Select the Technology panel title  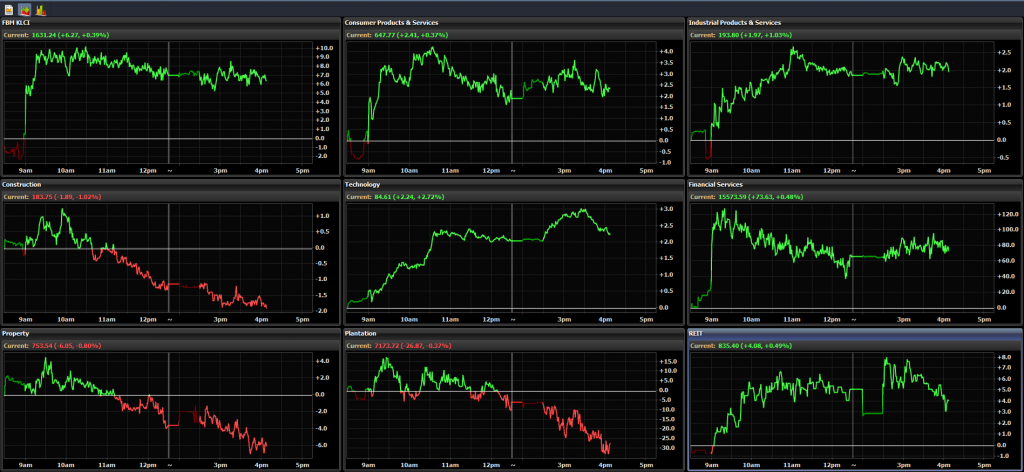point(363,185)
